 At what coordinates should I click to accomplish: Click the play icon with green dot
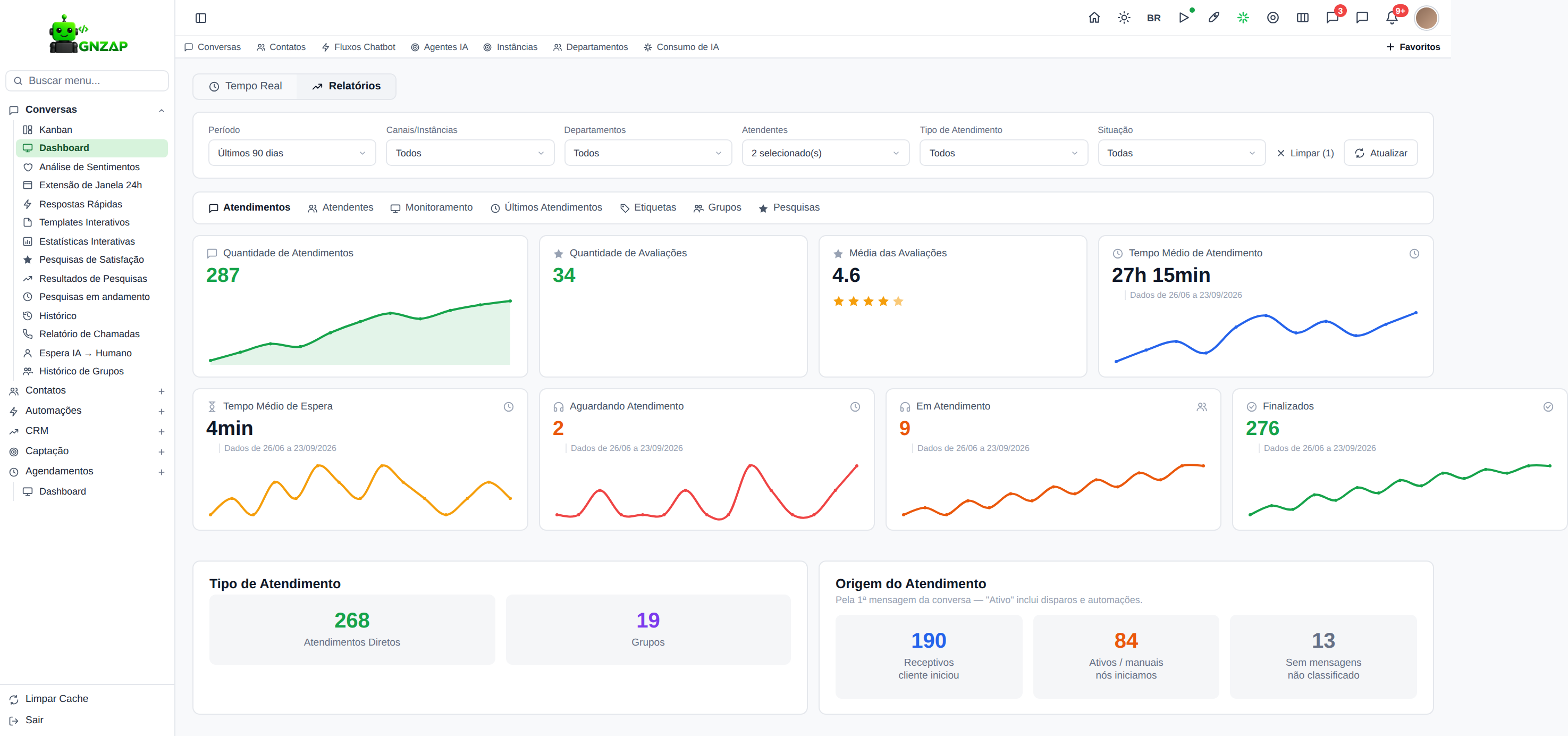[1184, 18]
